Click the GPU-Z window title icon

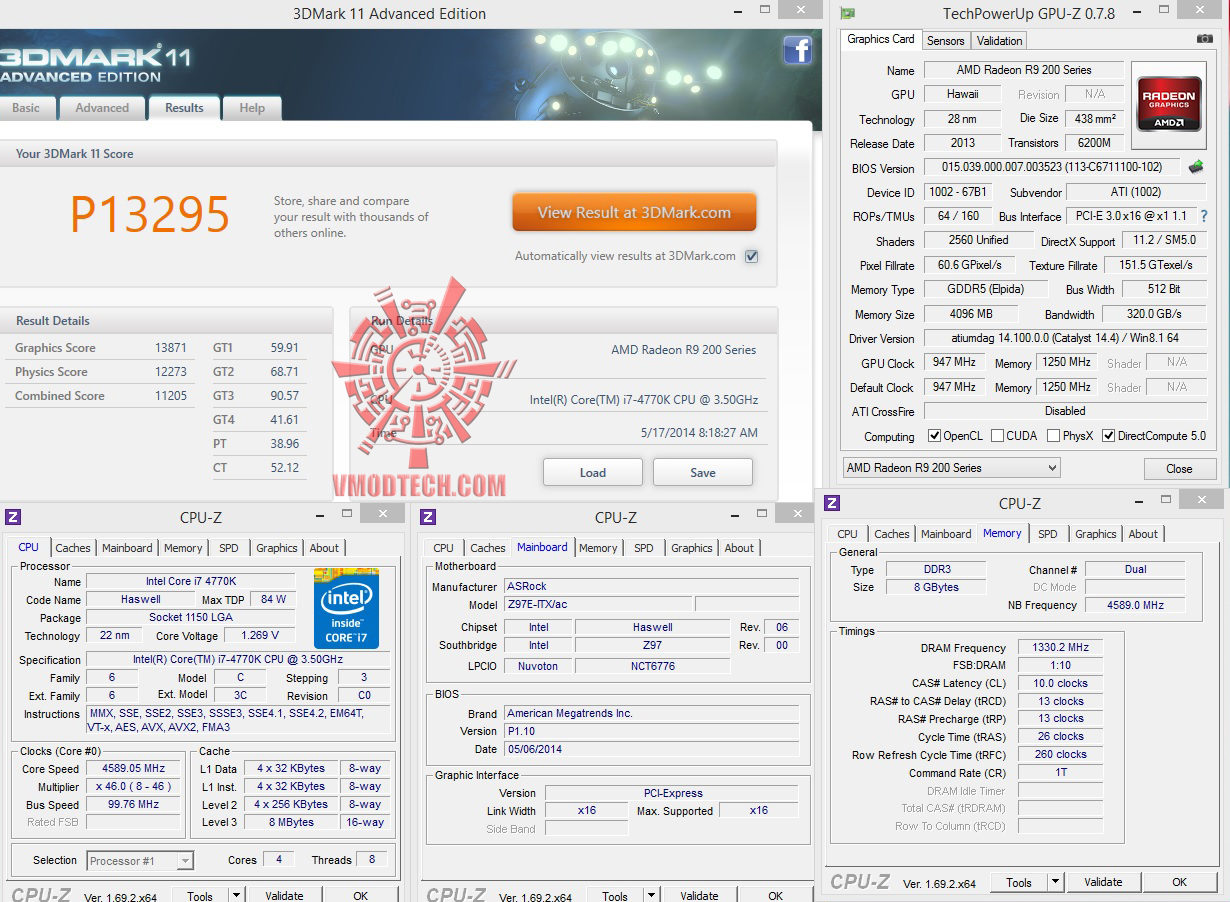tap(848, 13)
